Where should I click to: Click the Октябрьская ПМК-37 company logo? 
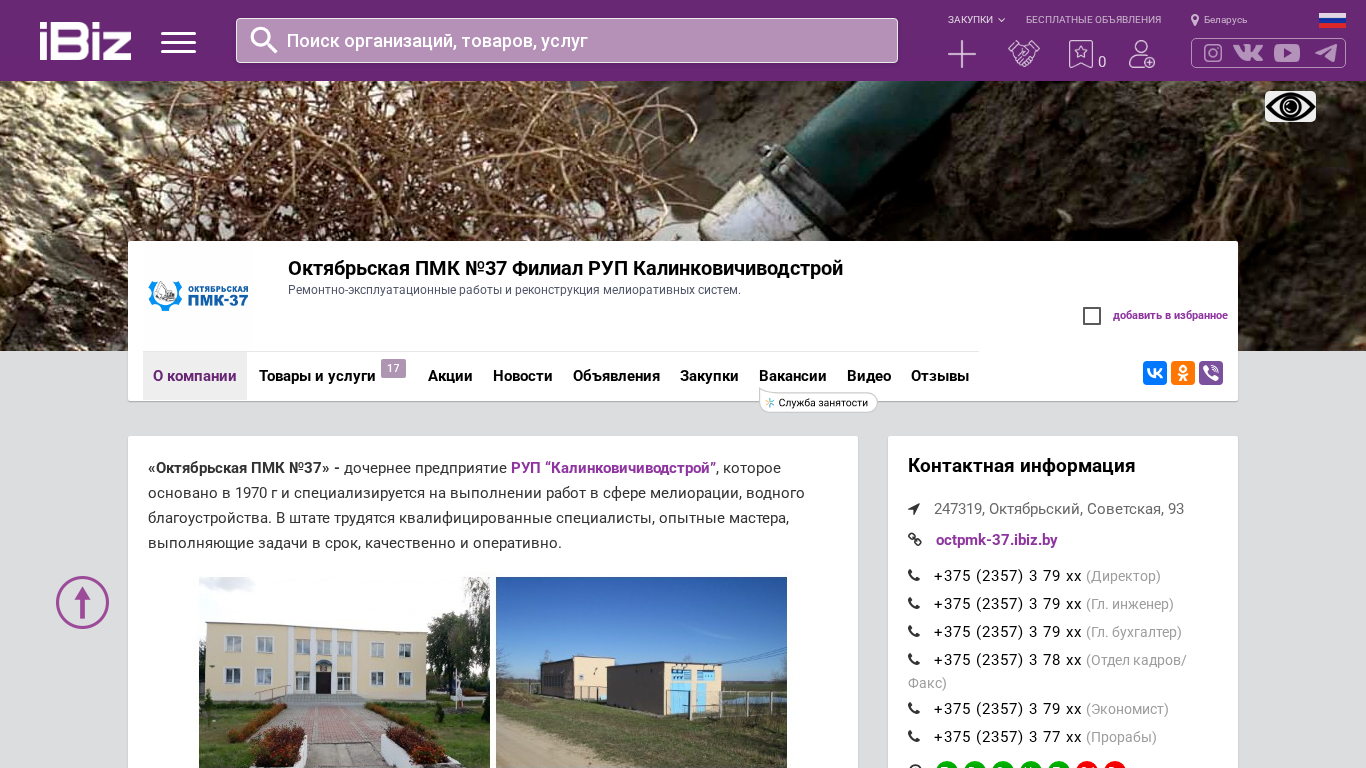tap(198, 296)
